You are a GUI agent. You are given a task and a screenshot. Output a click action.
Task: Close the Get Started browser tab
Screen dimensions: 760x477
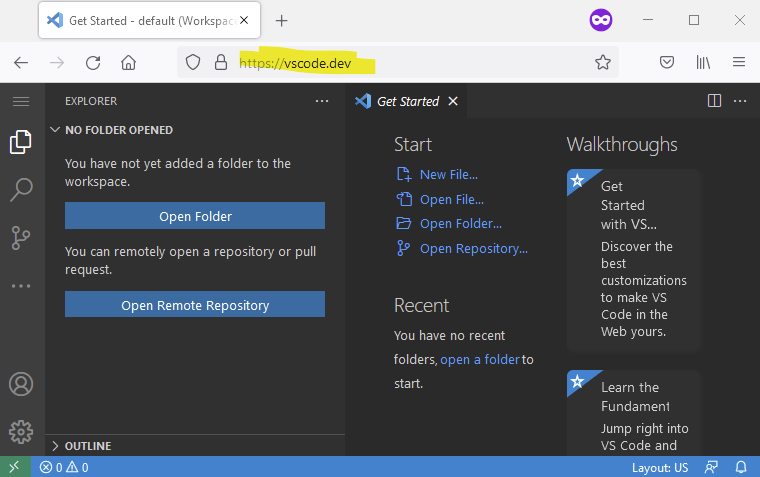tap(244, 20)
